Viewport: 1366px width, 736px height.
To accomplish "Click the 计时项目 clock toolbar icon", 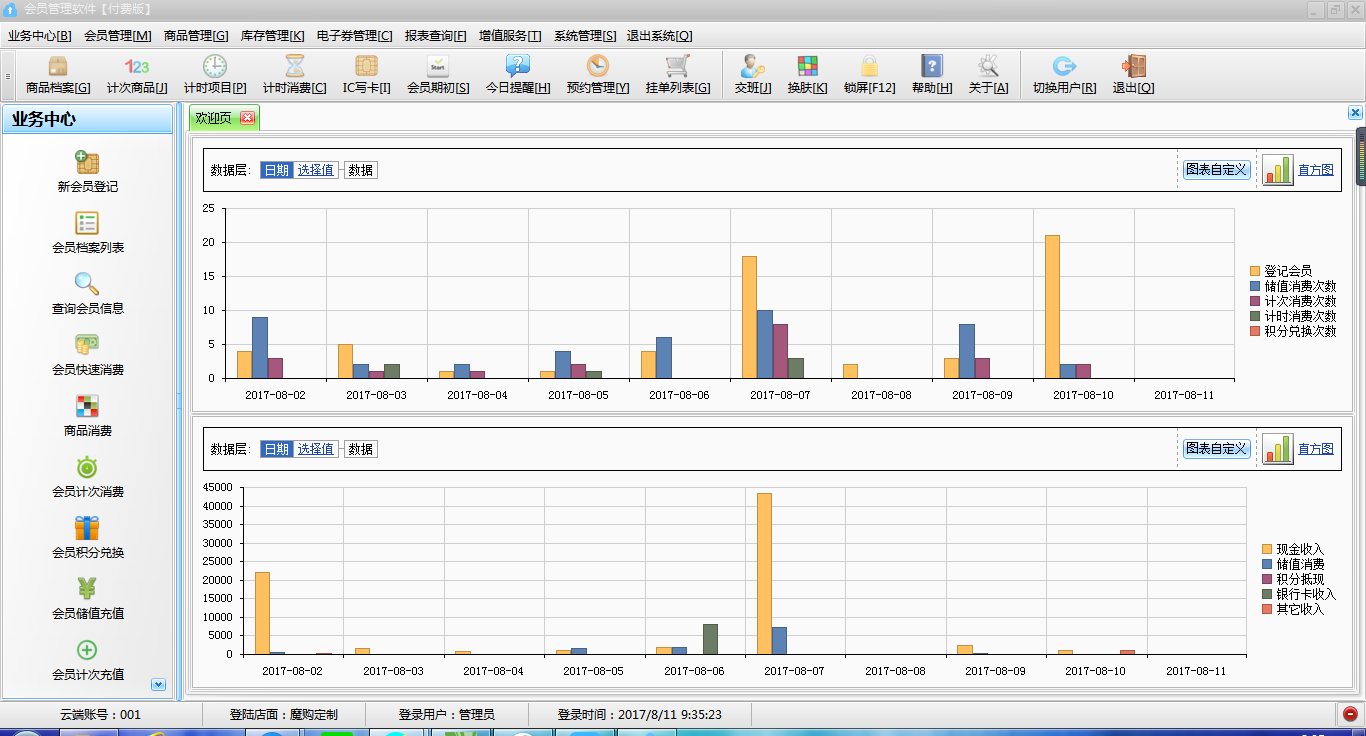I will point(215,67).
